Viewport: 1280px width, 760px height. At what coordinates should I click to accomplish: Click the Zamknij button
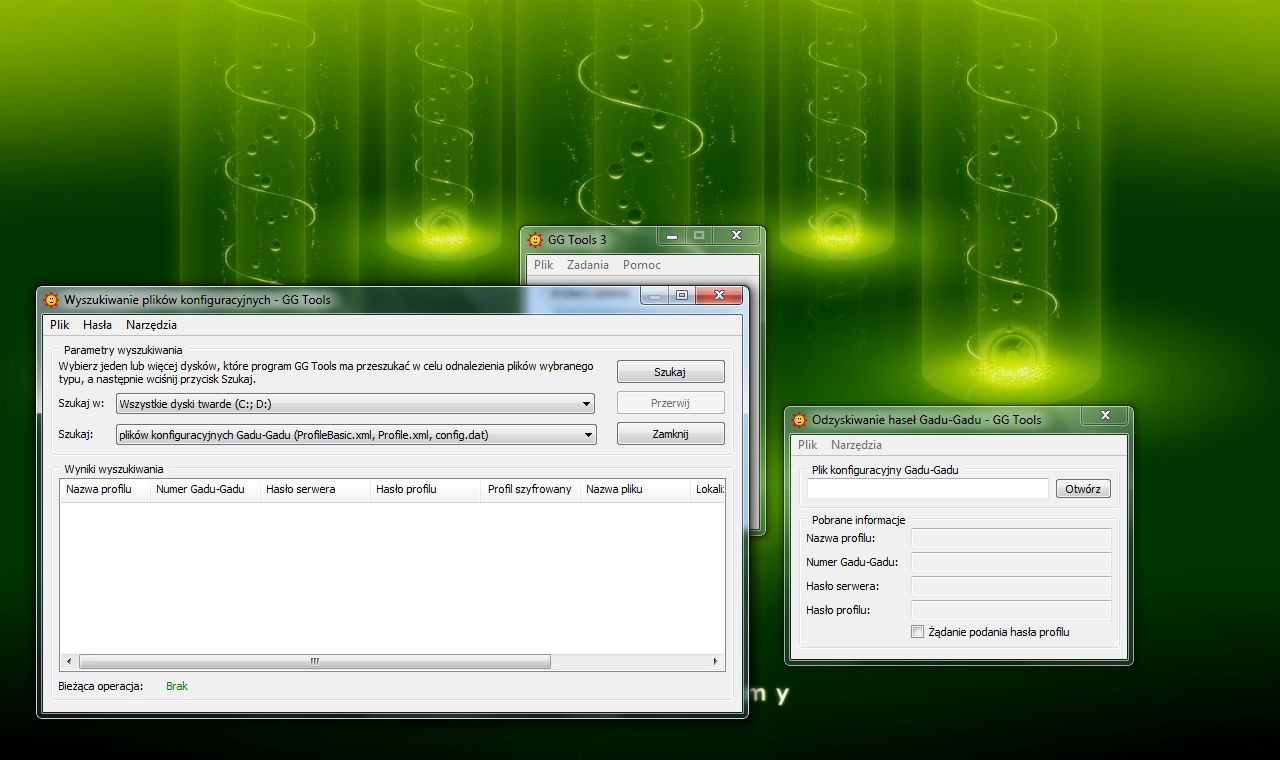pos(670,434)
